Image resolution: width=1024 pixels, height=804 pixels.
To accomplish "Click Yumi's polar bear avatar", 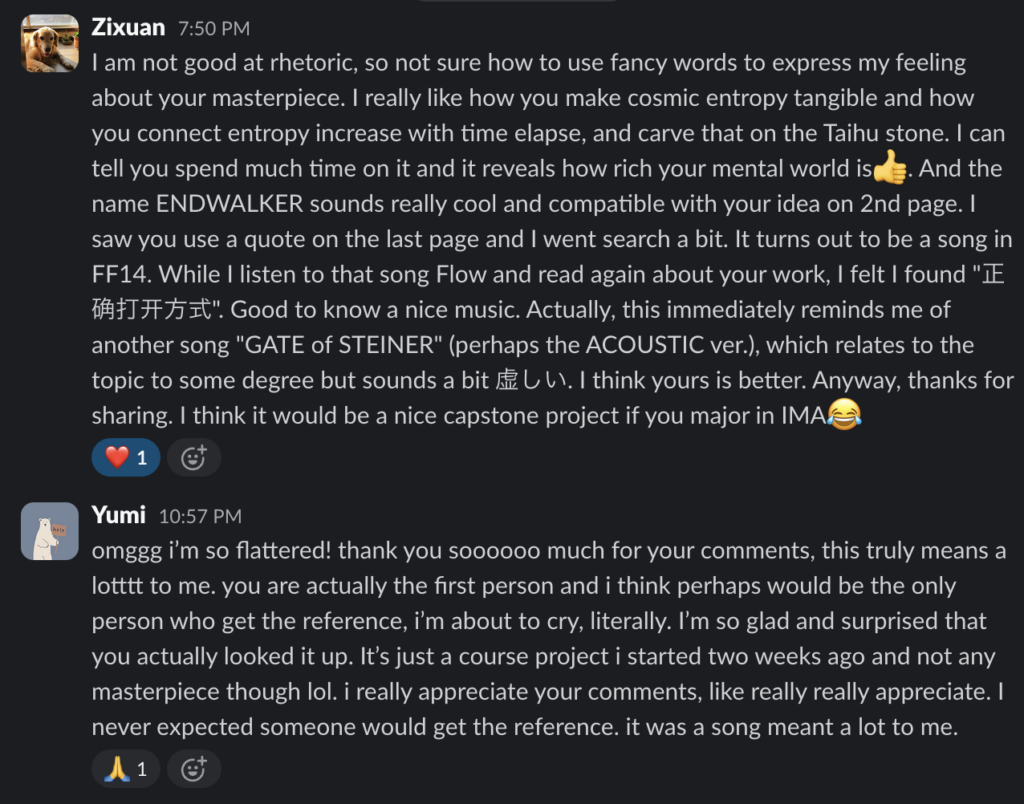I will coord(50,531).
